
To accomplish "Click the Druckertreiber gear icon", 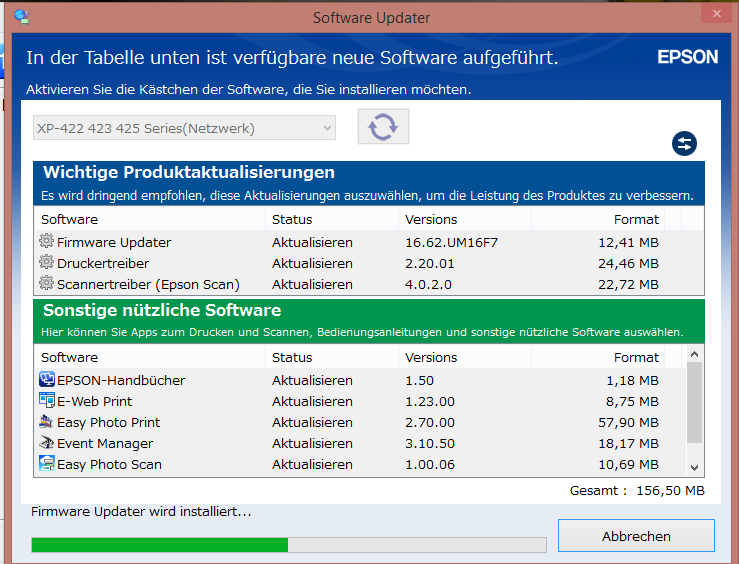I will point(47,263).
